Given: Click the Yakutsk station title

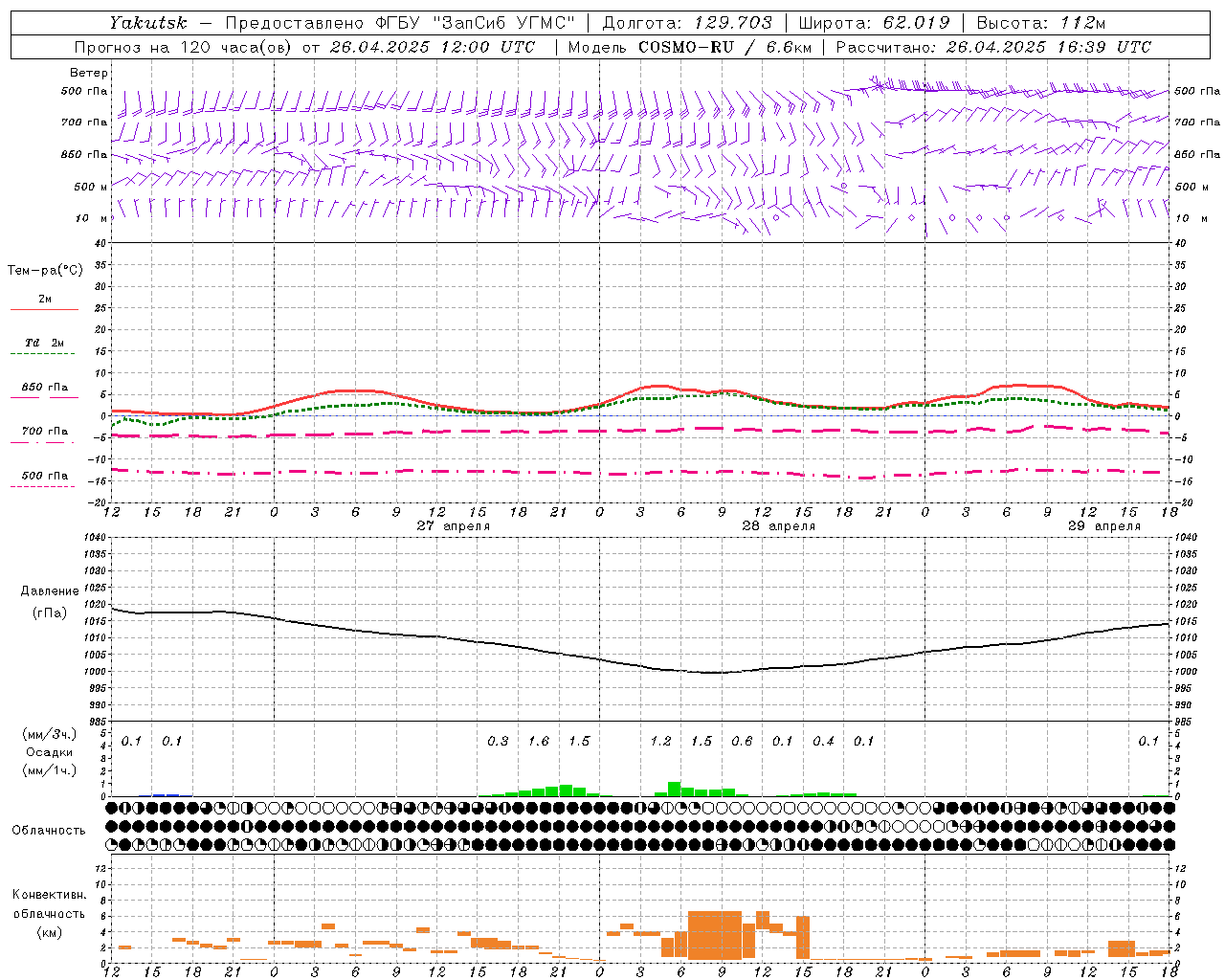Looking at the screenshot, I should coord(147,23).
